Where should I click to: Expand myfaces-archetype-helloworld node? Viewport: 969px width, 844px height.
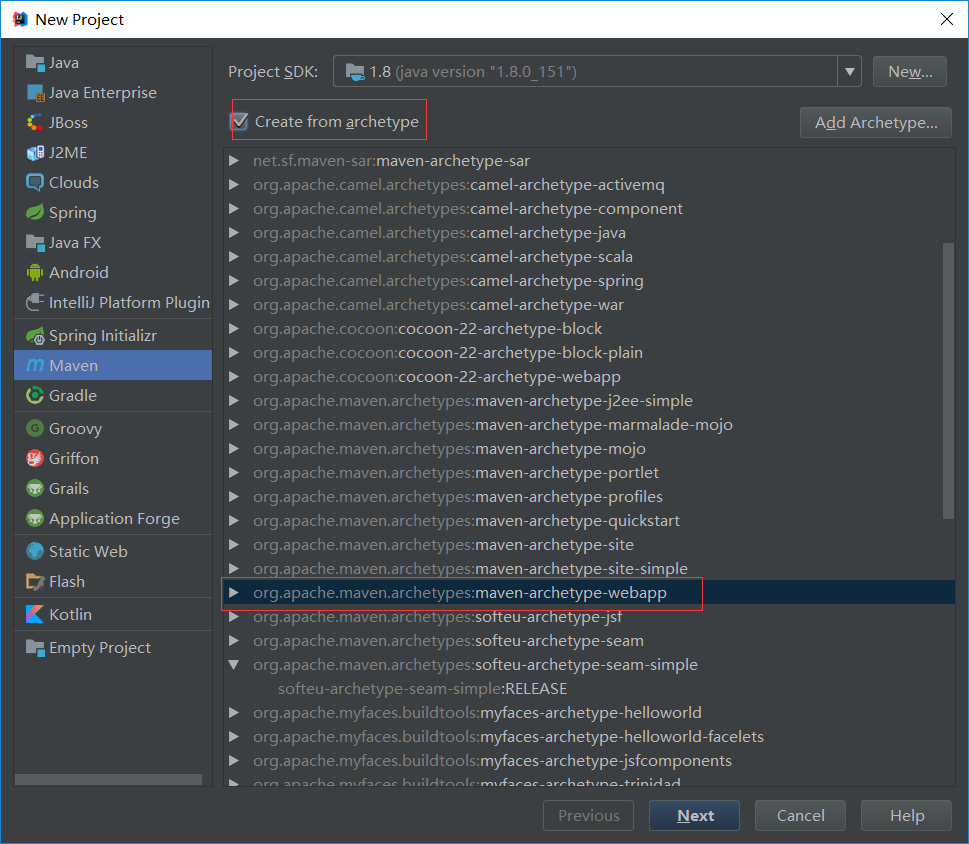[x=234, y=712]
